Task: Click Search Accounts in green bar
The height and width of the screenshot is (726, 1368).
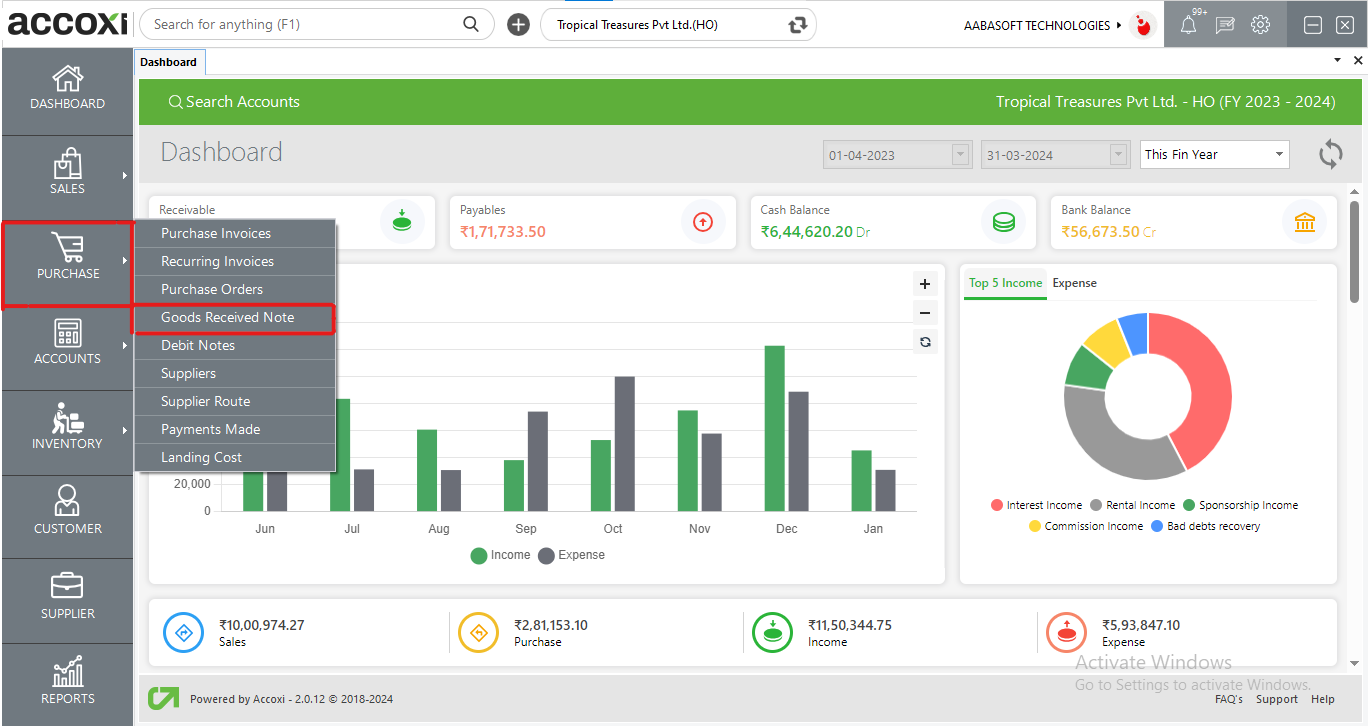Action: (x=234, y=102)
